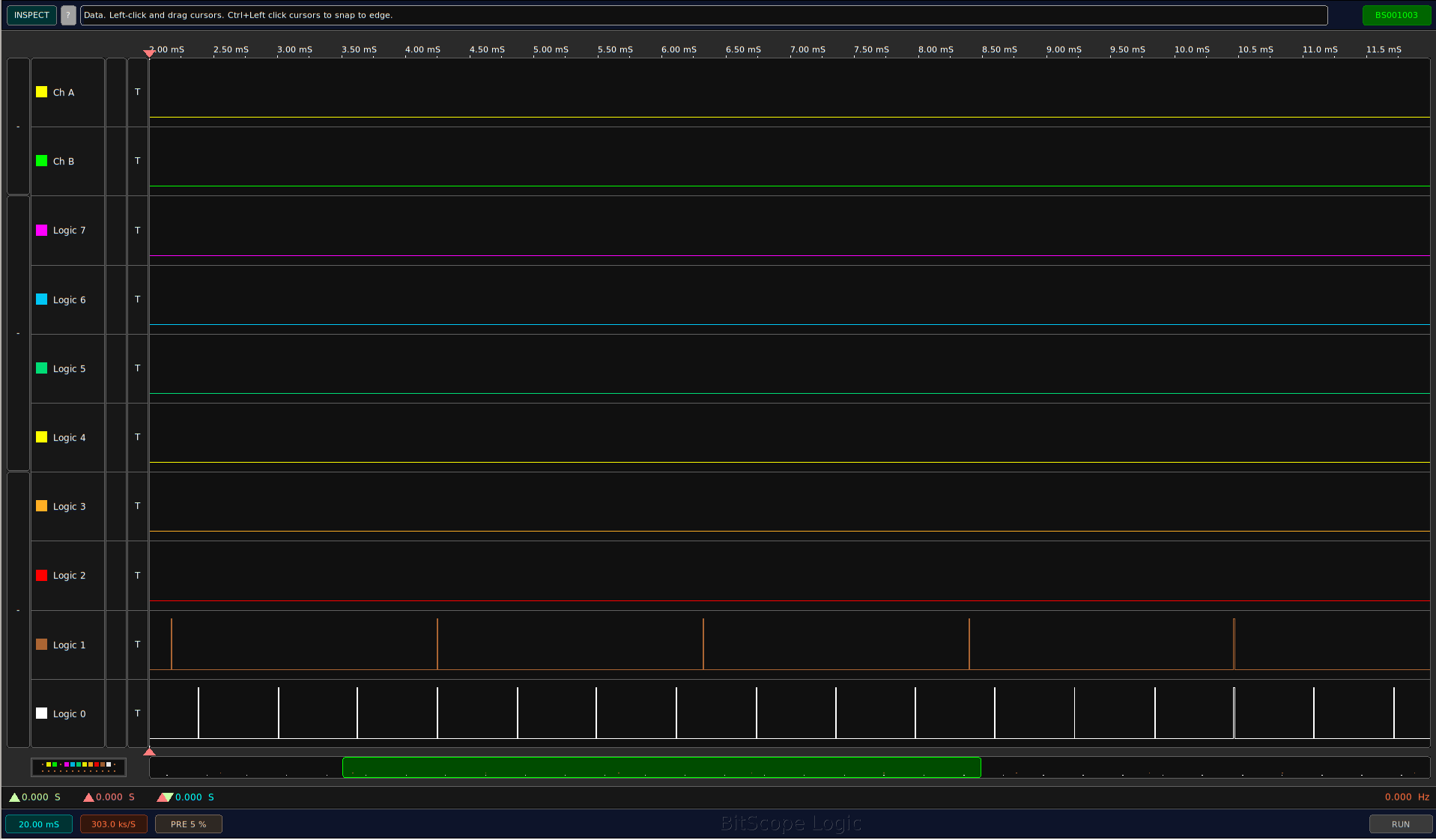
Task: Click the PRE 5 % pre-trigger button
Action: coord(189,824)
